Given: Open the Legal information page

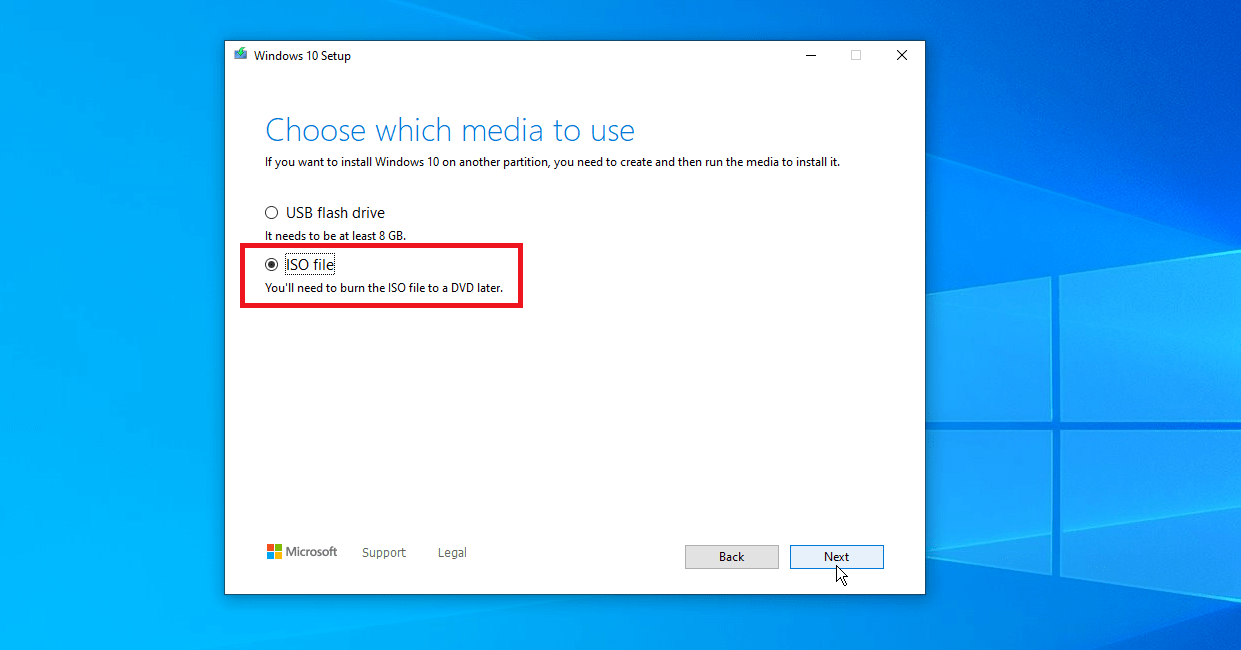Looking at the screenshot, I should [x=452, y=552].
